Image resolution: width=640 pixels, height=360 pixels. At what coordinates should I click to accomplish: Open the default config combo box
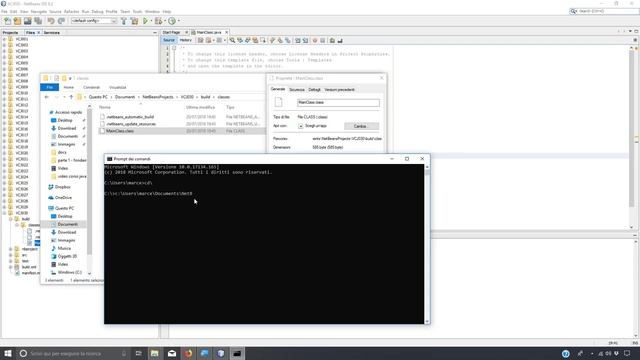tap(94, 21)
